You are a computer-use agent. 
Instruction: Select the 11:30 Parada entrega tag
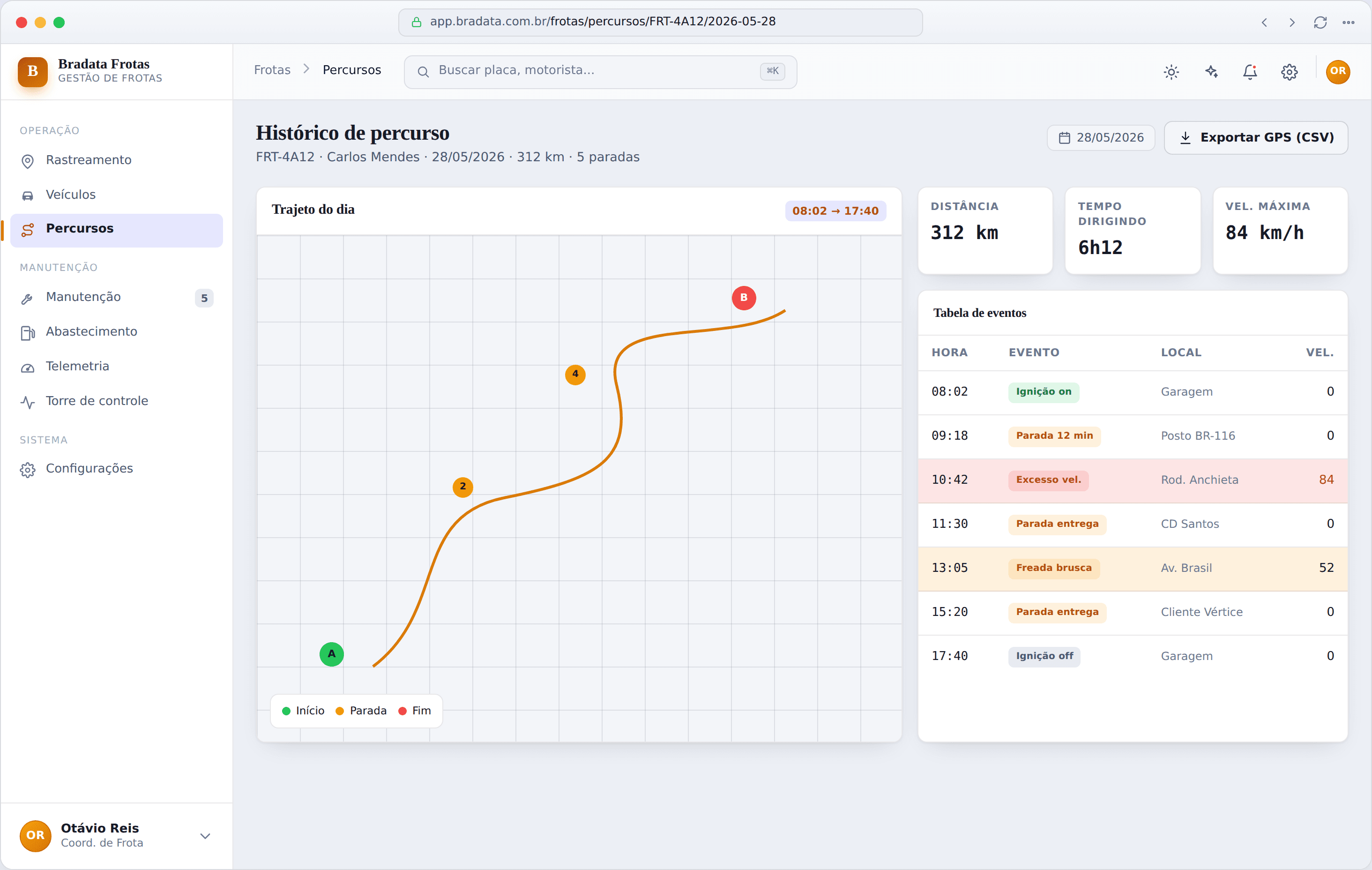pos(1057,525)
